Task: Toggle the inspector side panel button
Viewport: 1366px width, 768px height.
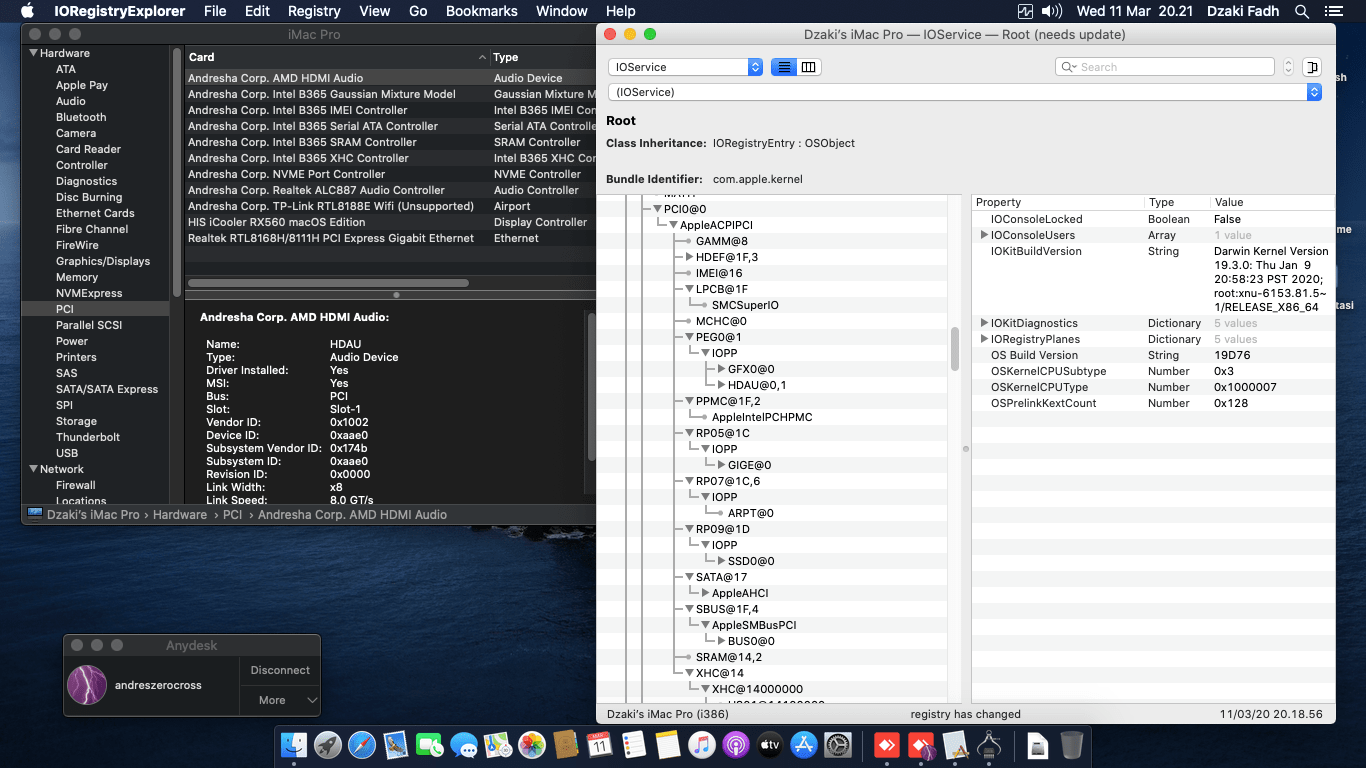Action: [1311, 67]
